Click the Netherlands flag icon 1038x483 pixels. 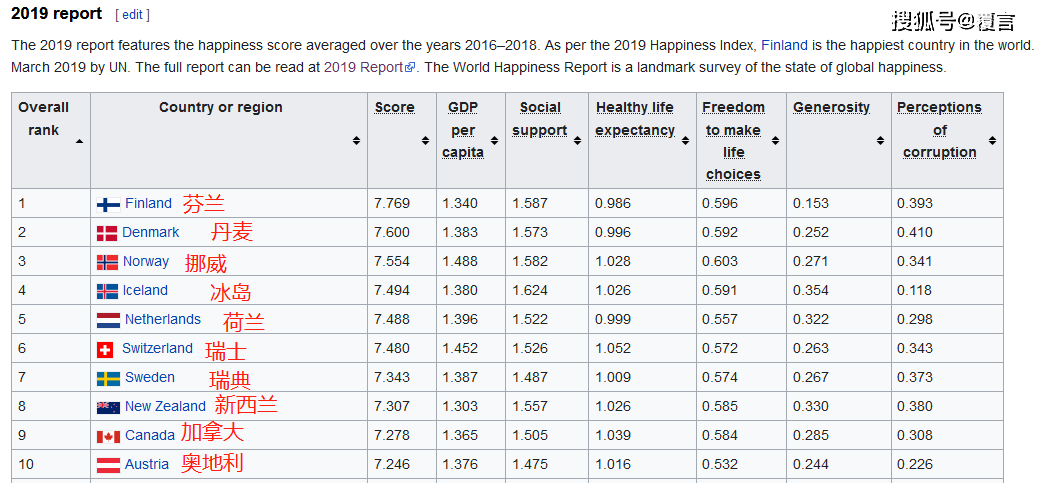tap(108, 320)
